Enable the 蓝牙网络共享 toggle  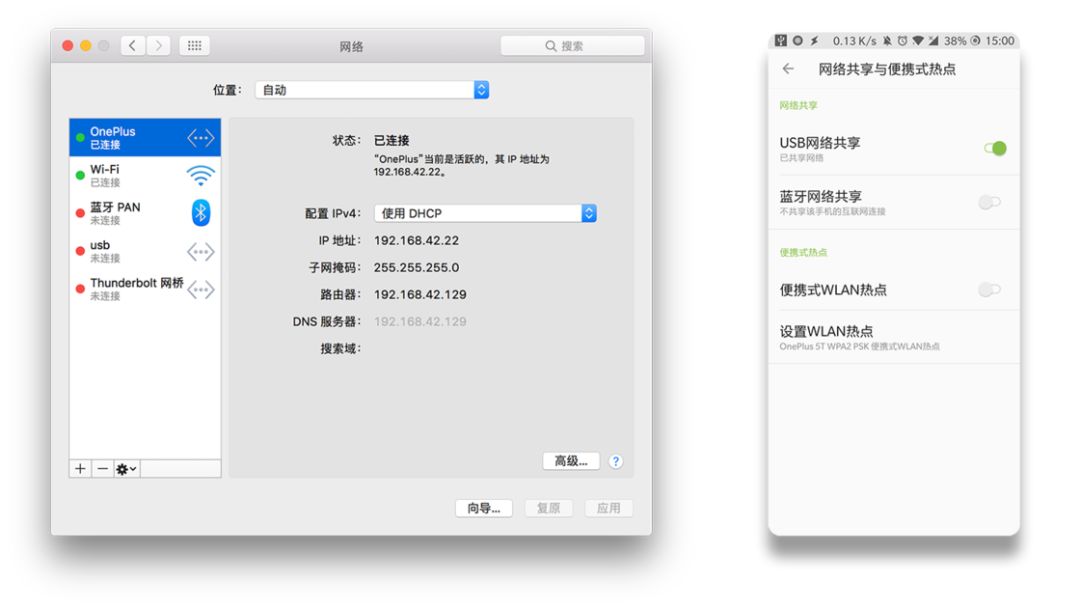click(x=990, y=202)
